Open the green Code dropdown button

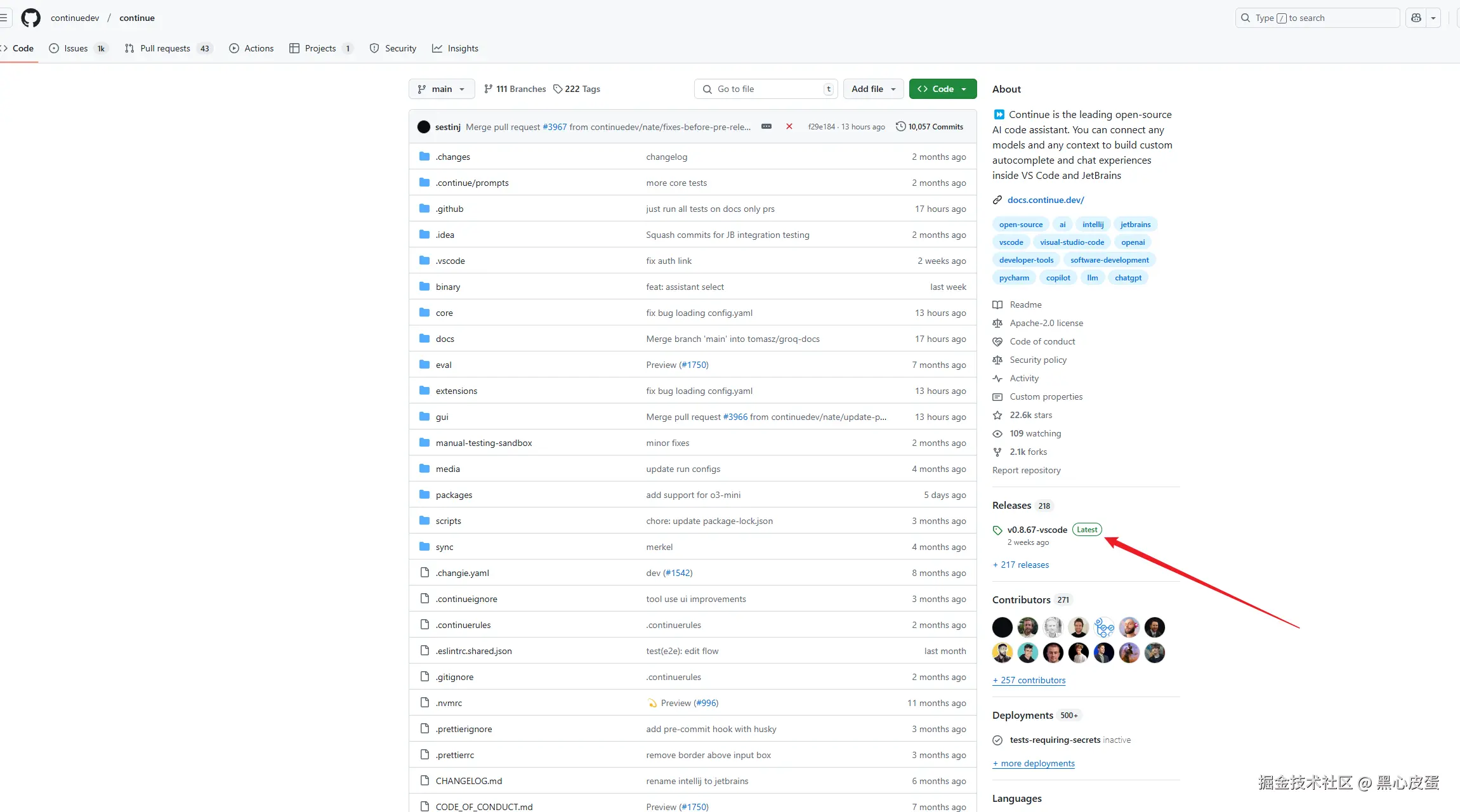[x=942, y=89]
